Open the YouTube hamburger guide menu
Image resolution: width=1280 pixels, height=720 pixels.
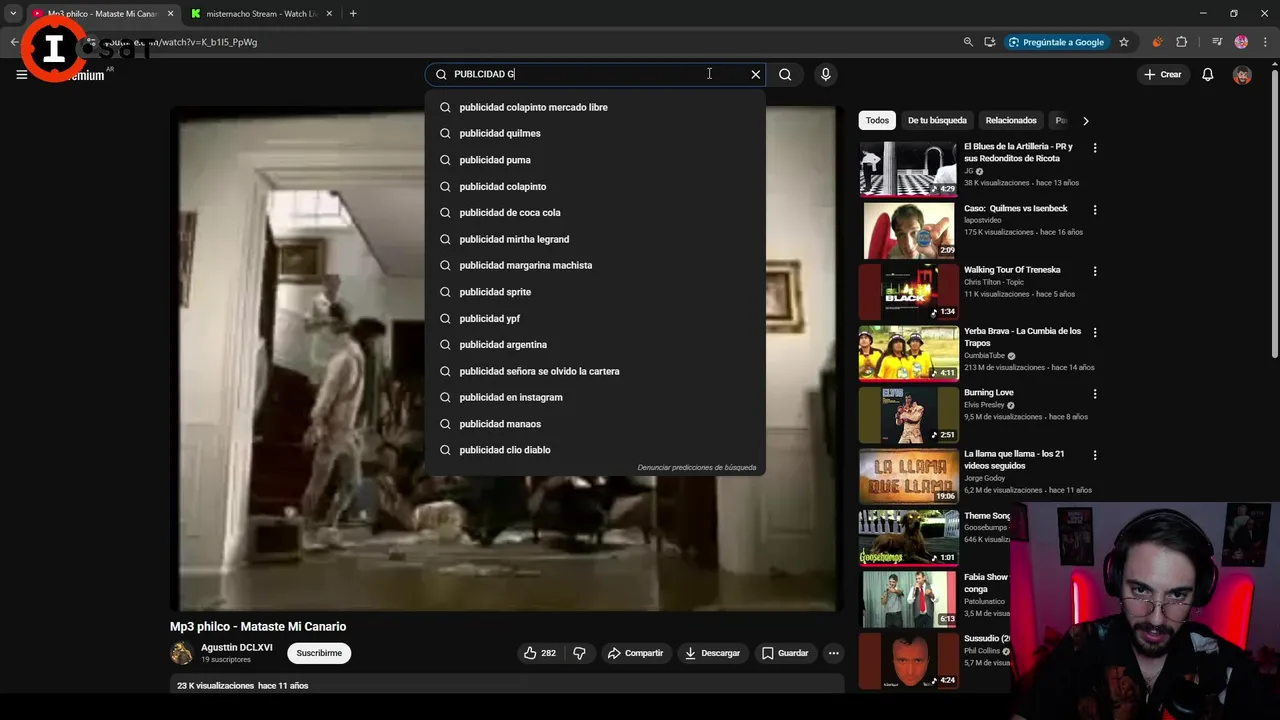point(21,74)
